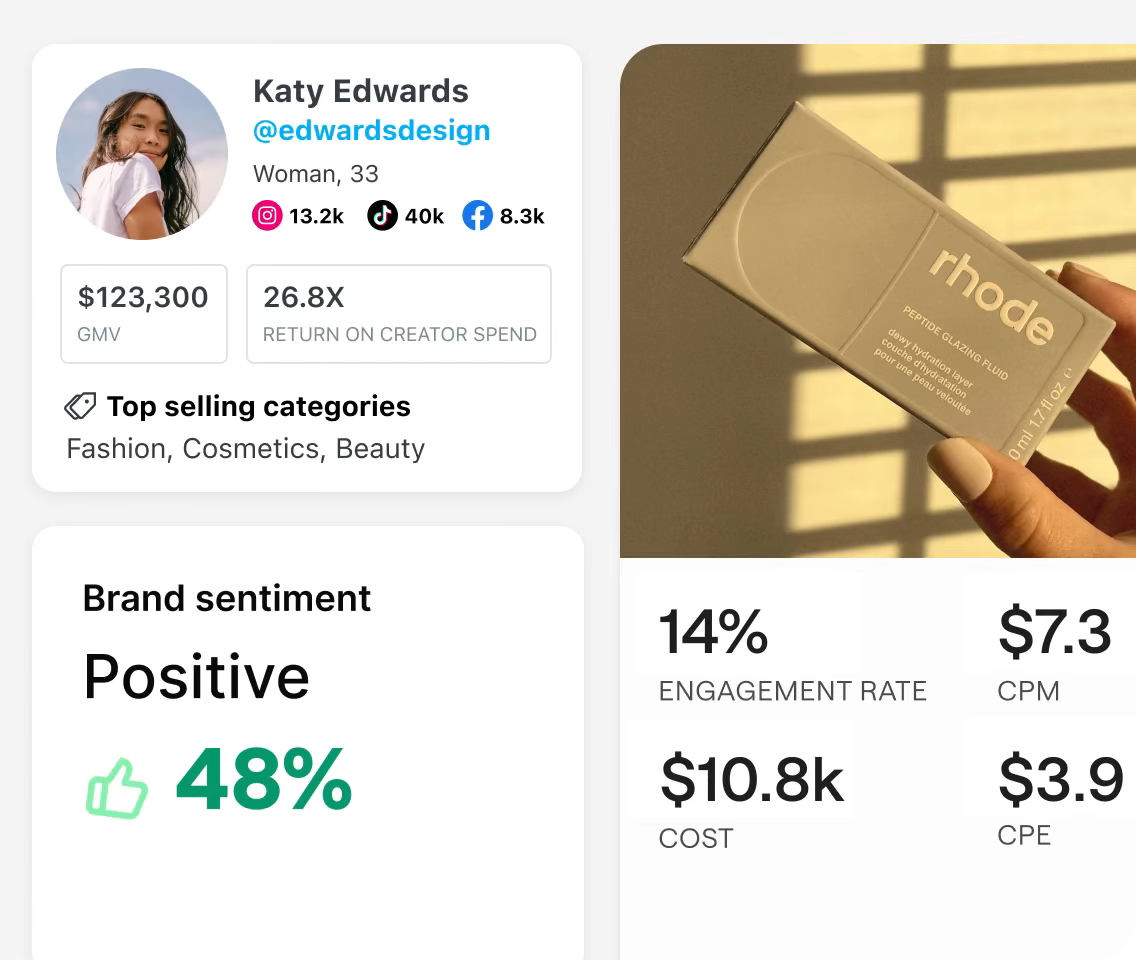Click the Positive sentiment label
Screen dimensions: 1136x960
coord(197,678)
